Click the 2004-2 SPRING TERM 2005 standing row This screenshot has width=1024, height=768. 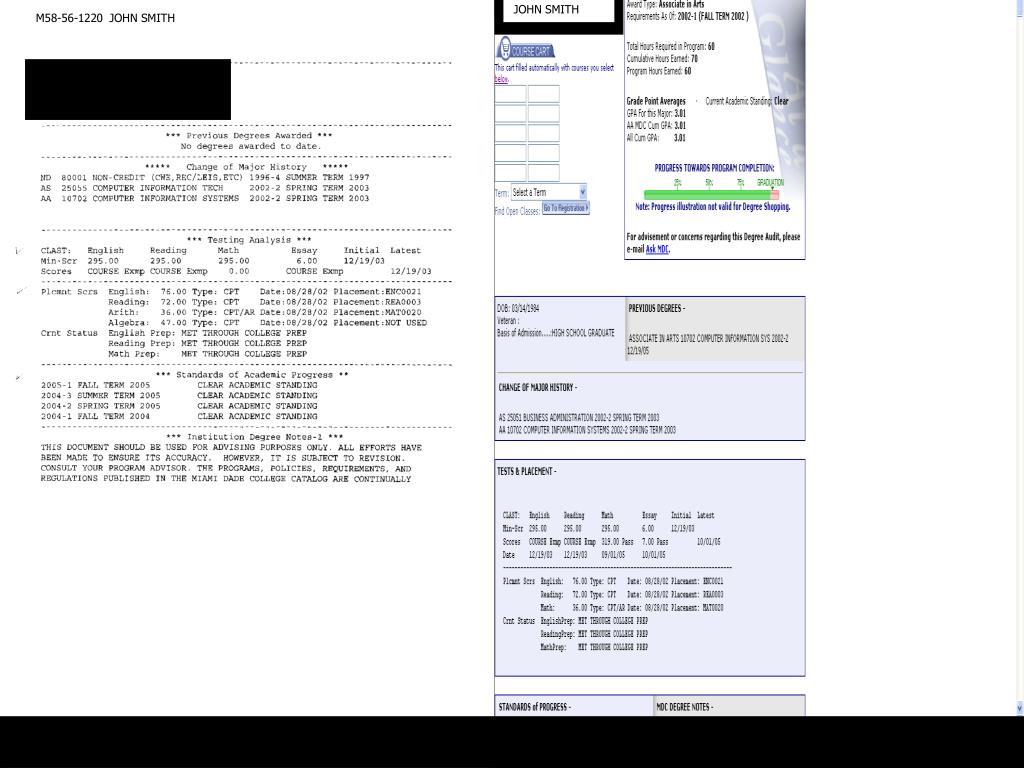coord(179,406)
